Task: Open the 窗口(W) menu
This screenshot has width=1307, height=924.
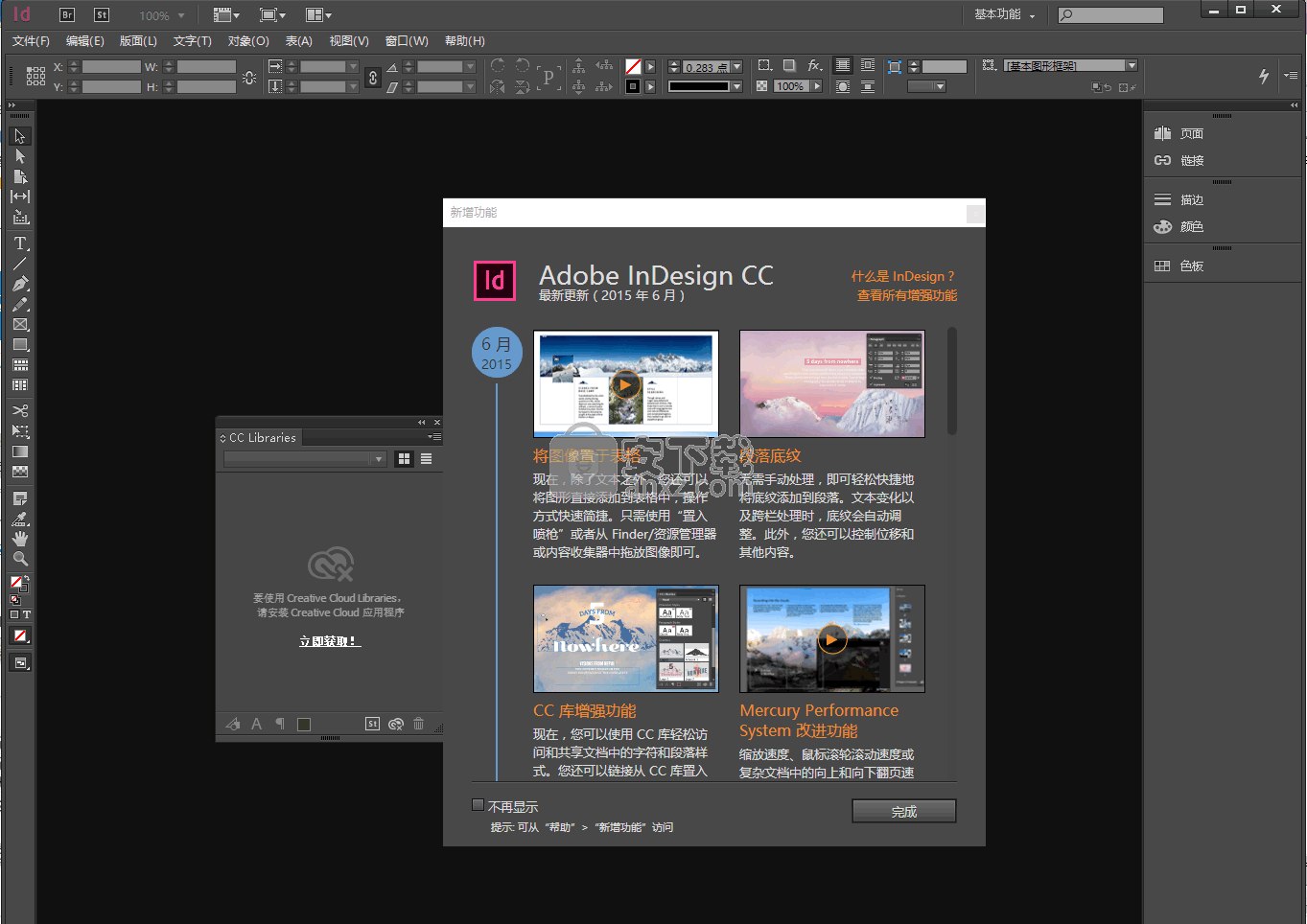Action: point(407,41)
